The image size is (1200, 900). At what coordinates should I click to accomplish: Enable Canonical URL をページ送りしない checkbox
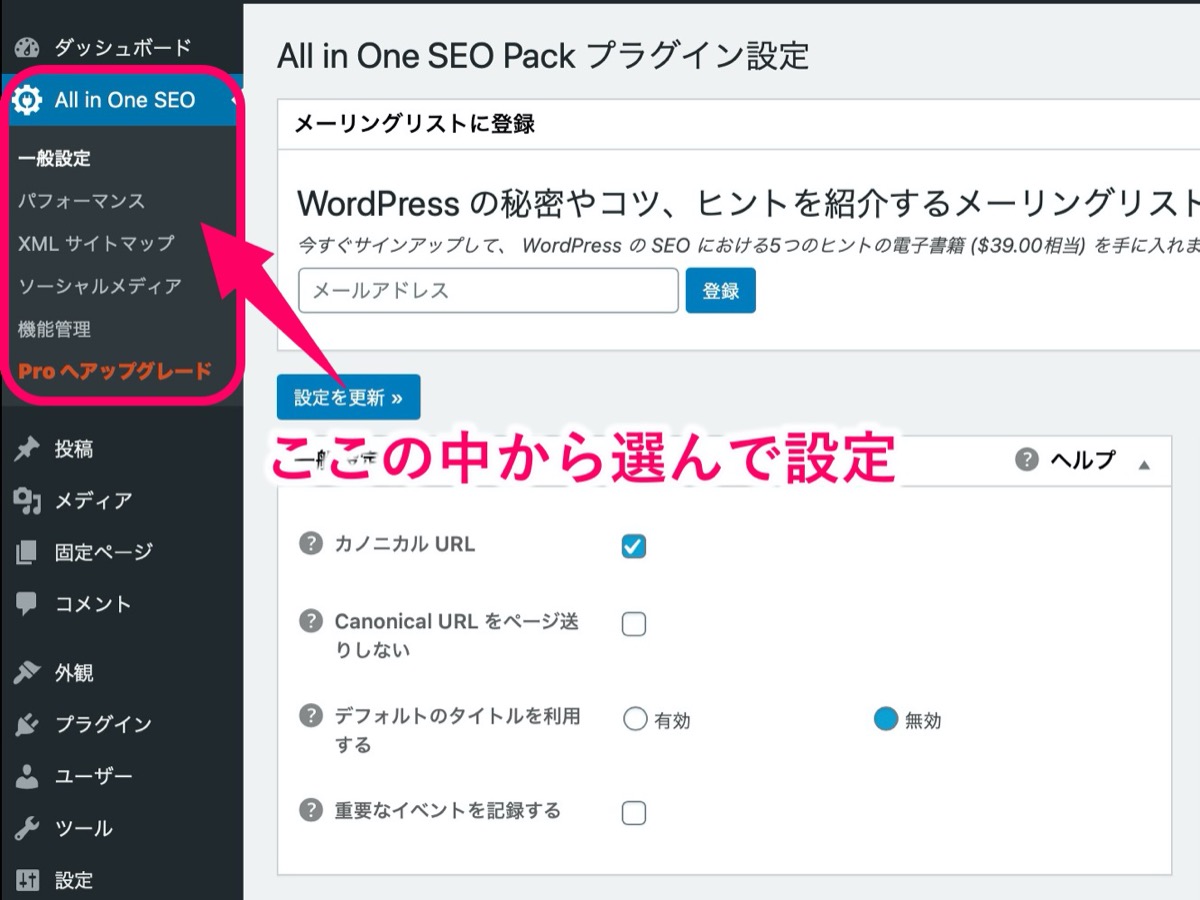(x=634, y=625)
